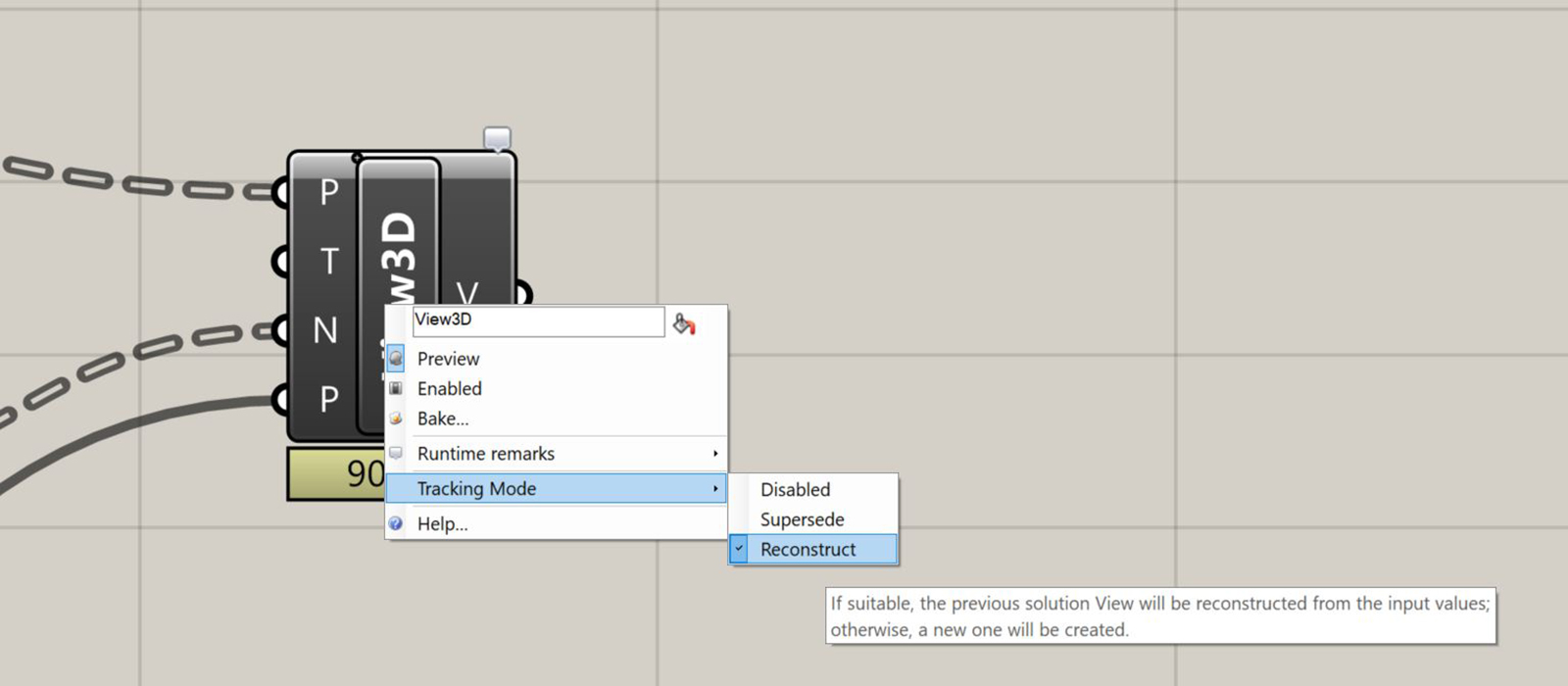Click the Enabled icon in context menu

pos(396,389)
